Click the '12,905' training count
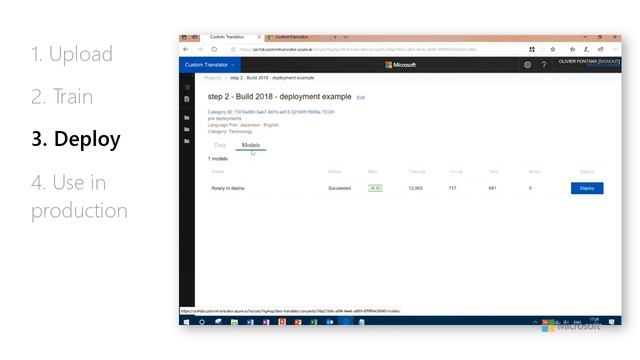 pos(416,188)
